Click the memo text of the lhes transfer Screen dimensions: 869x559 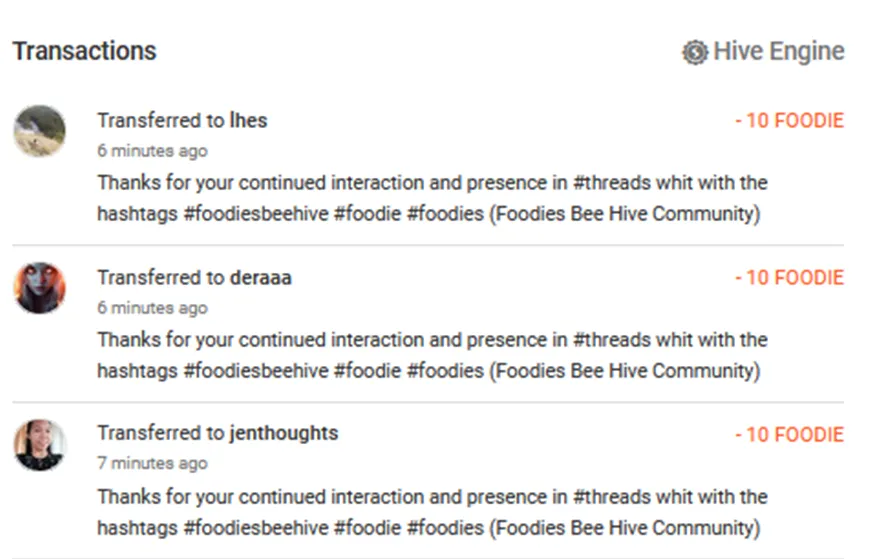430,198
